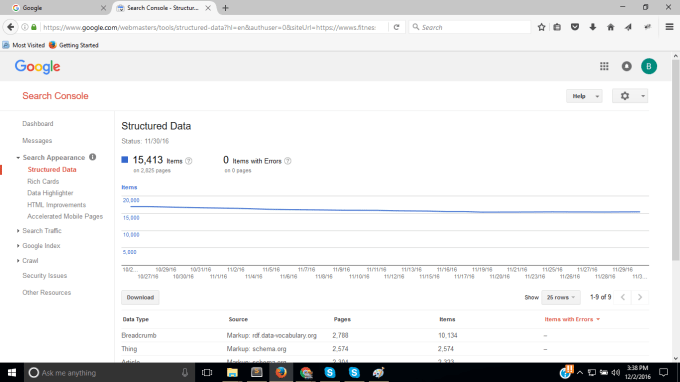Open Other Resources in sidebar
Image resolution: width=680 pixels, height=382 pixels.
click(x=46, y=293)
